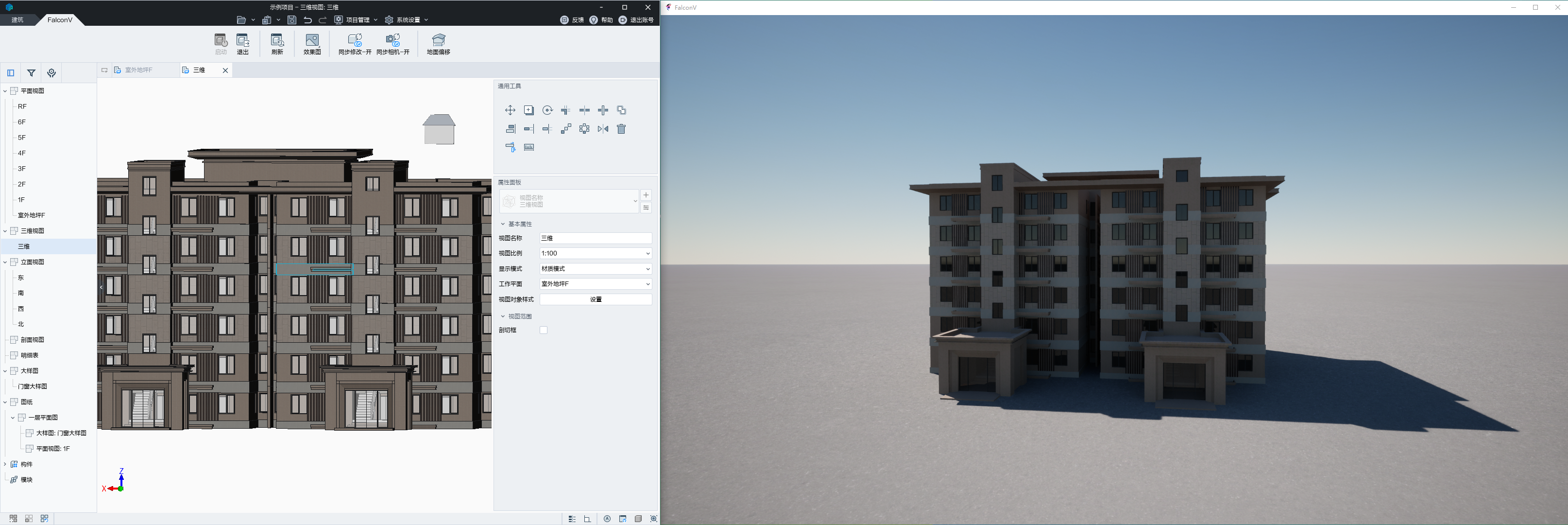
Task: Select the Move tool in 通用工具
Action: [510, 110]
